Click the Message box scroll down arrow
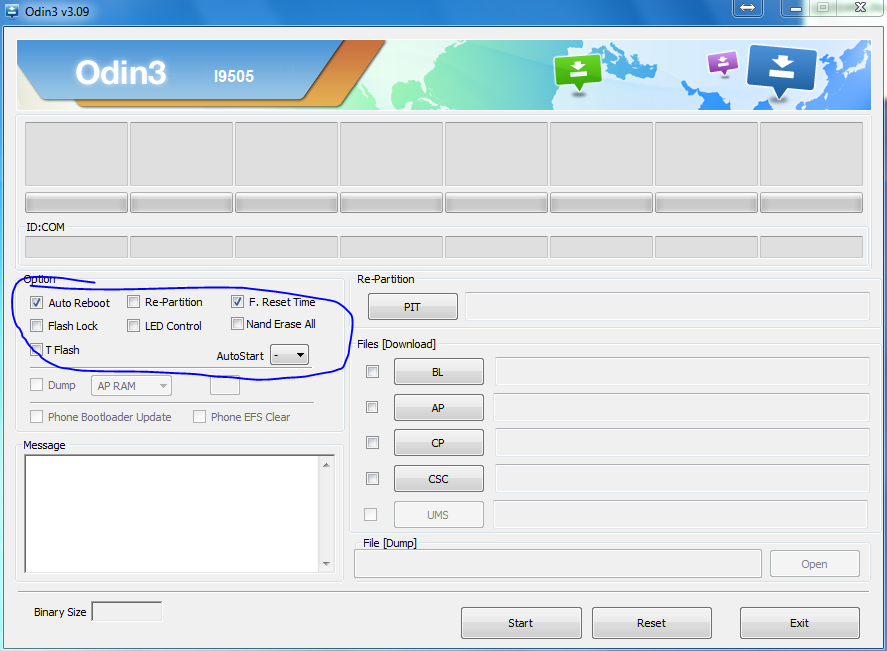 pyautogui.click(x=326, y=563)
